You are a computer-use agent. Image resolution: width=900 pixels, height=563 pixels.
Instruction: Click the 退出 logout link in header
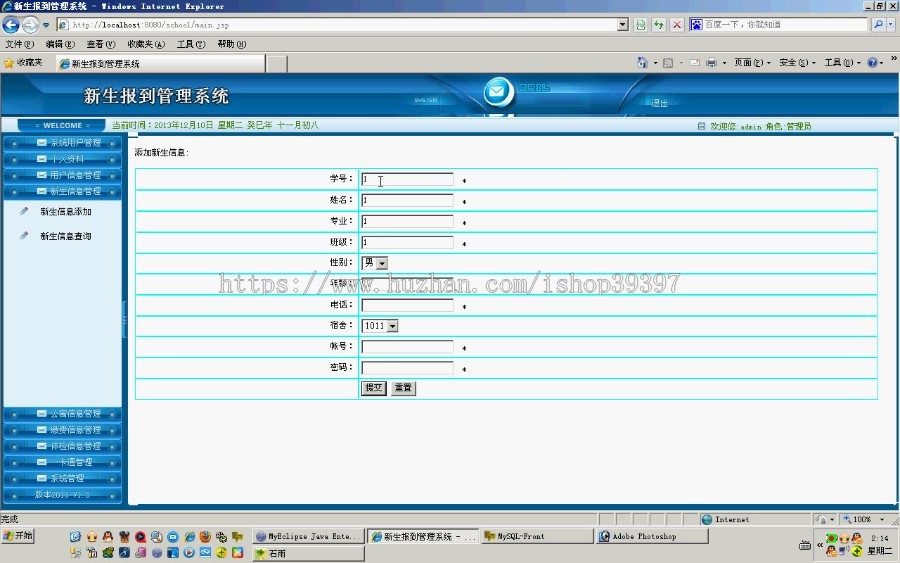659,103
